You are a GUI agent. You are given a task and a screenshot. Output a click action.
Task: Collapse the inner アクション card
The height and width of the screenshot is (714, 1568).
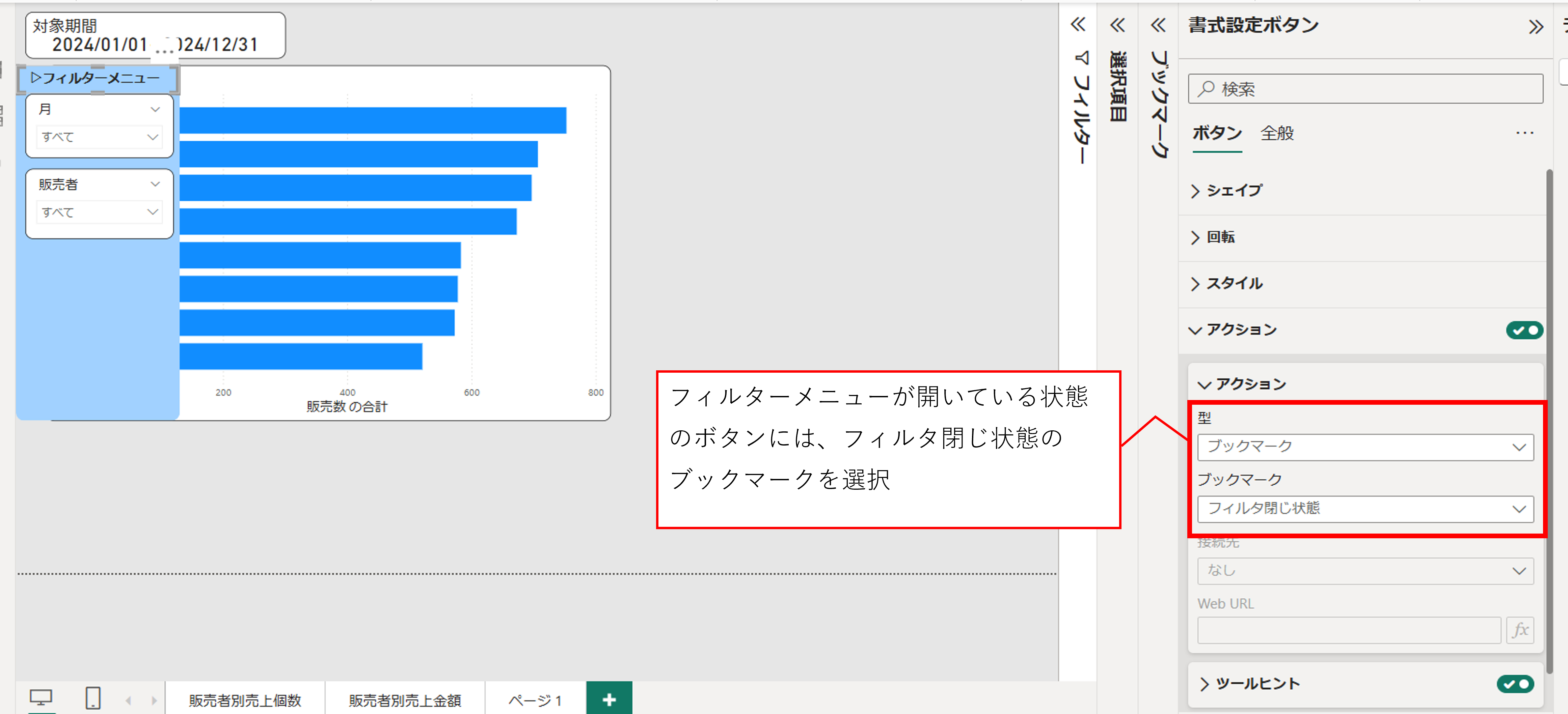(1204, 384)
